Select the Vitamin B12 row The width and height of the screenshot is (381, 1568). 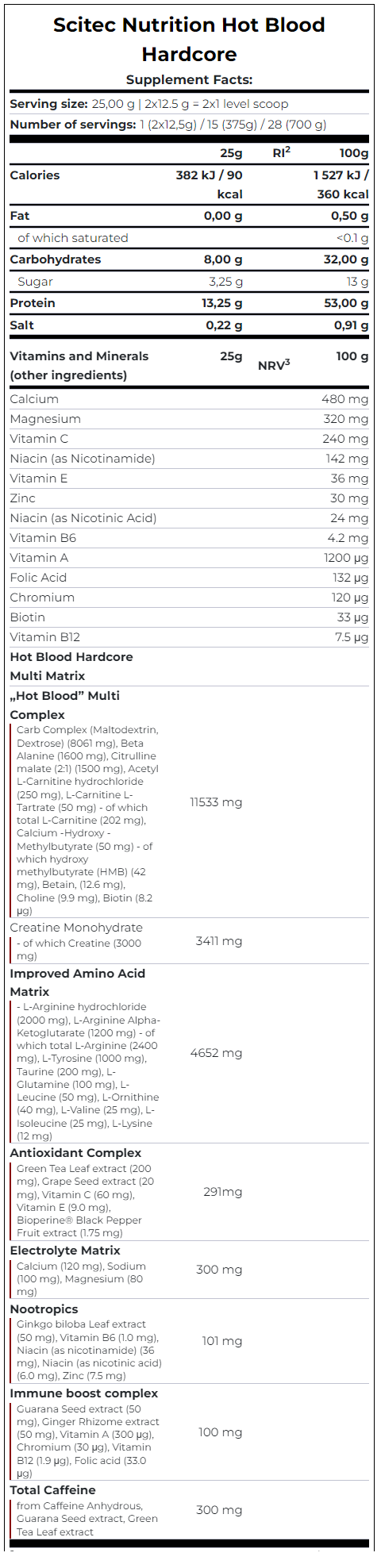pos(189,637)
